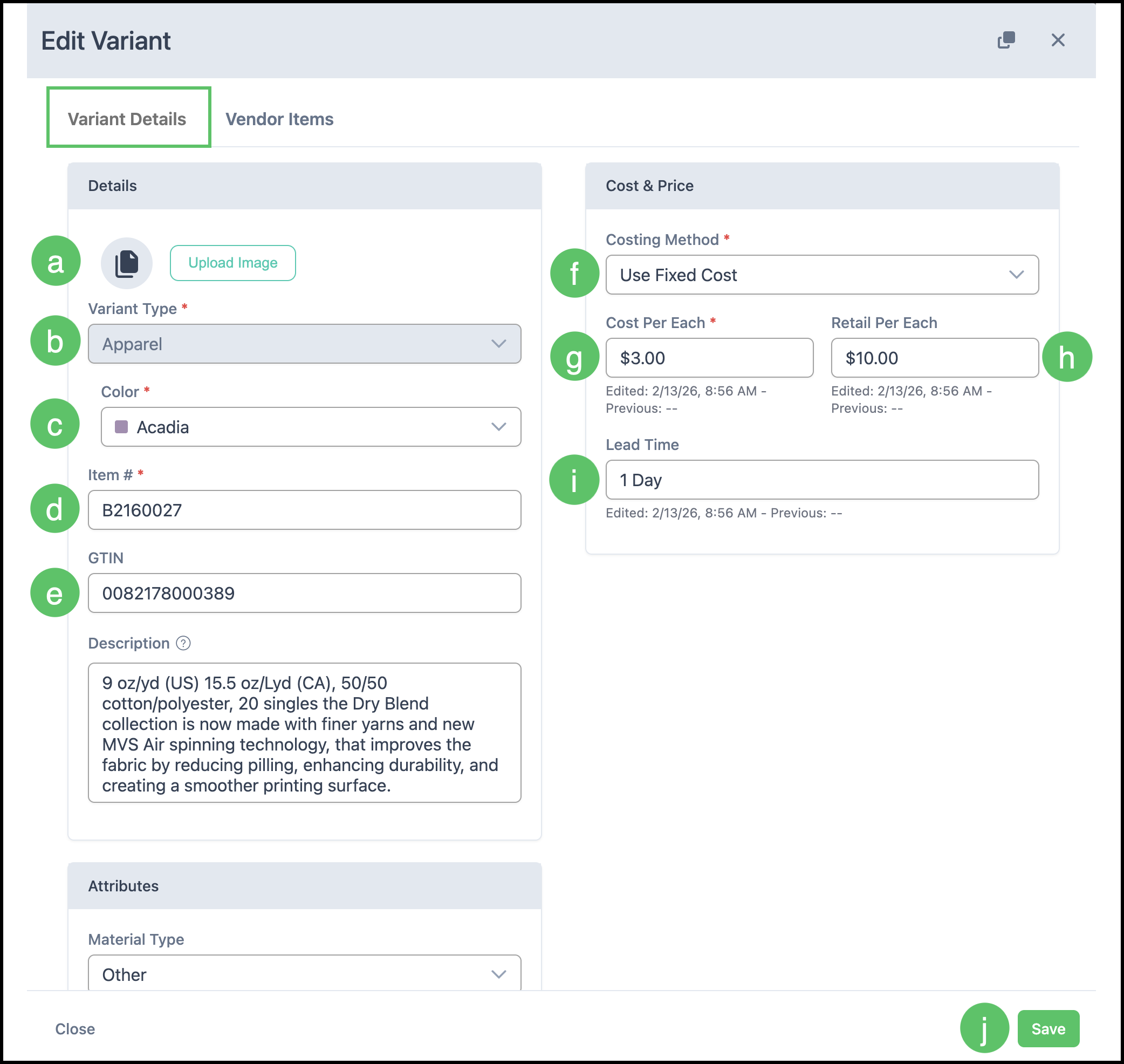The image size is (1124, 1064).
Task: Click the Attributes section header
Action: click(304, 886)
